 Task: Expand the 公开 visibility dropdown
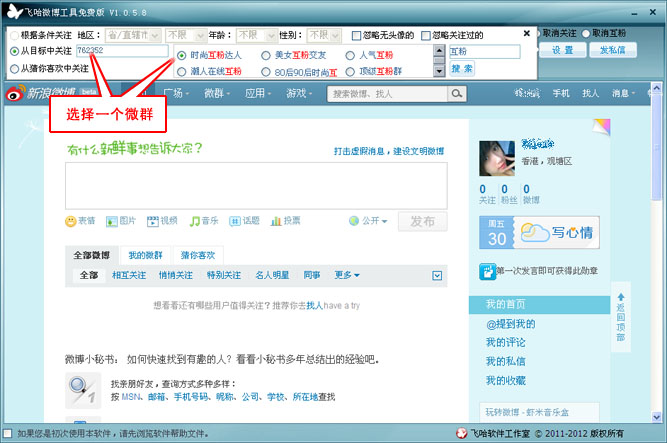[368, 221]
